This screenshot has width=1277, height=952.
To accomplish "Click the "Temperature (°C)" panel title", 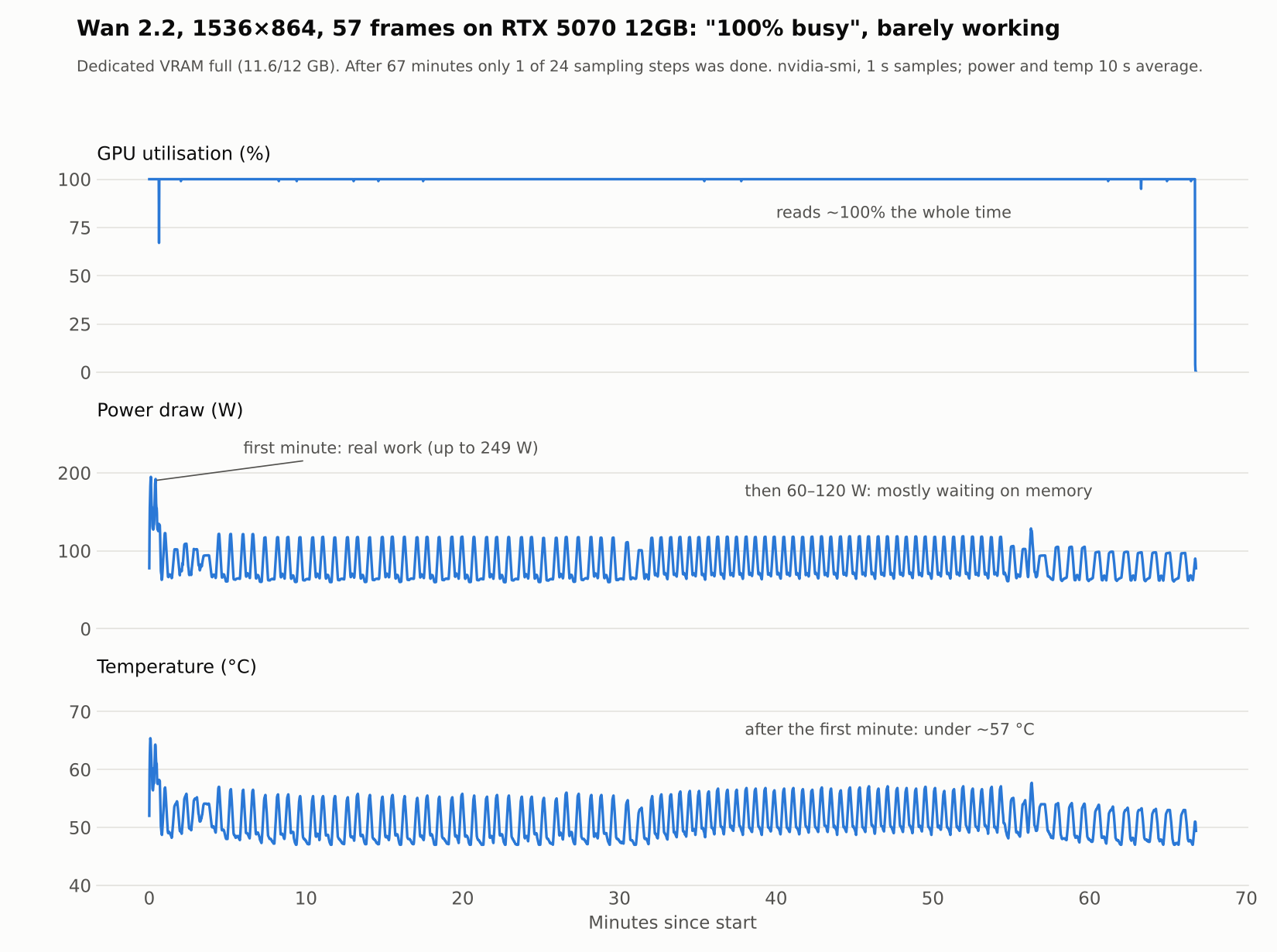I will click(x=176, y=667).
